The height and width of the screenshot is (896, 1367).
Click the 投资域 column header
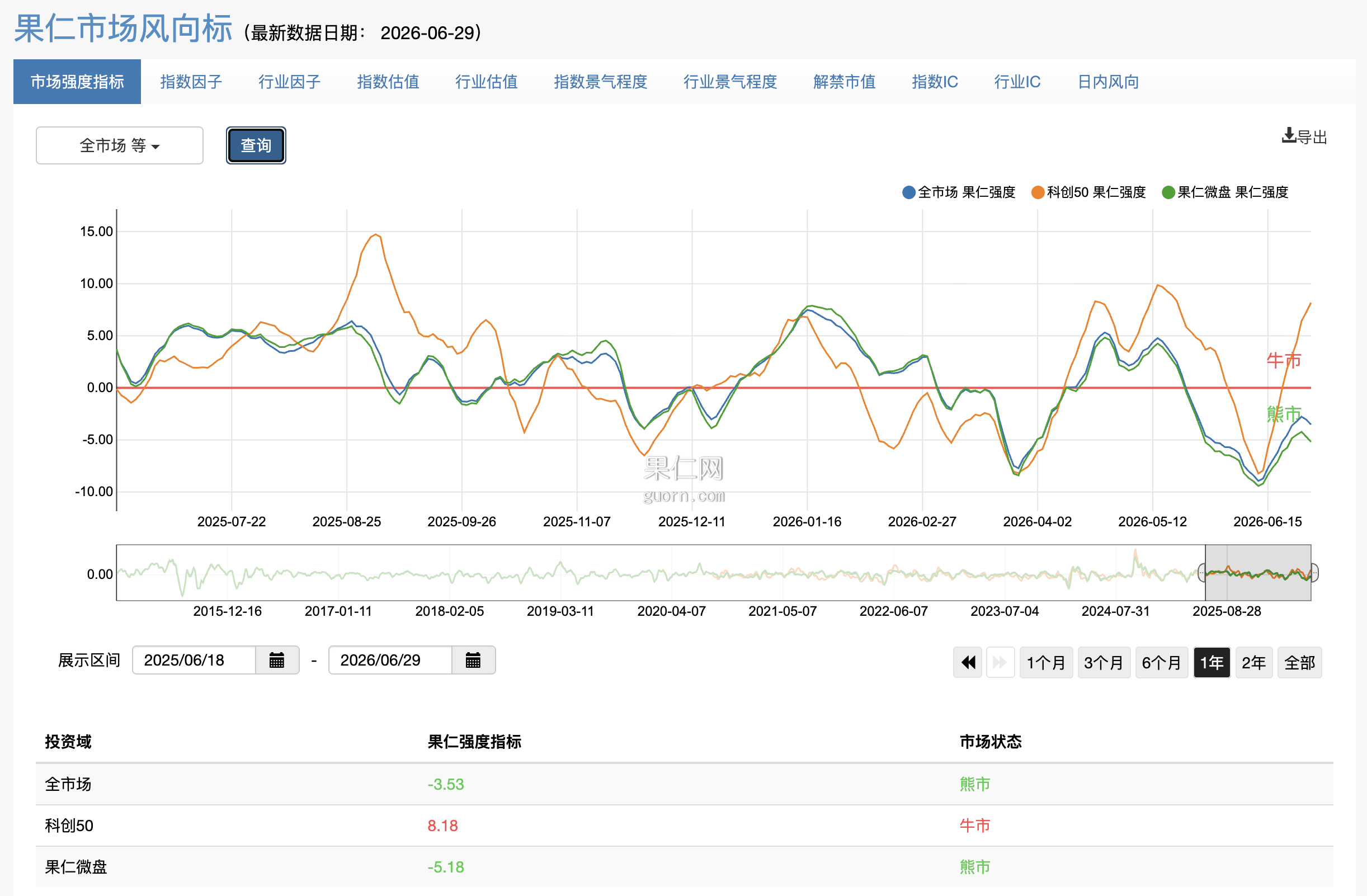(68, 742)
